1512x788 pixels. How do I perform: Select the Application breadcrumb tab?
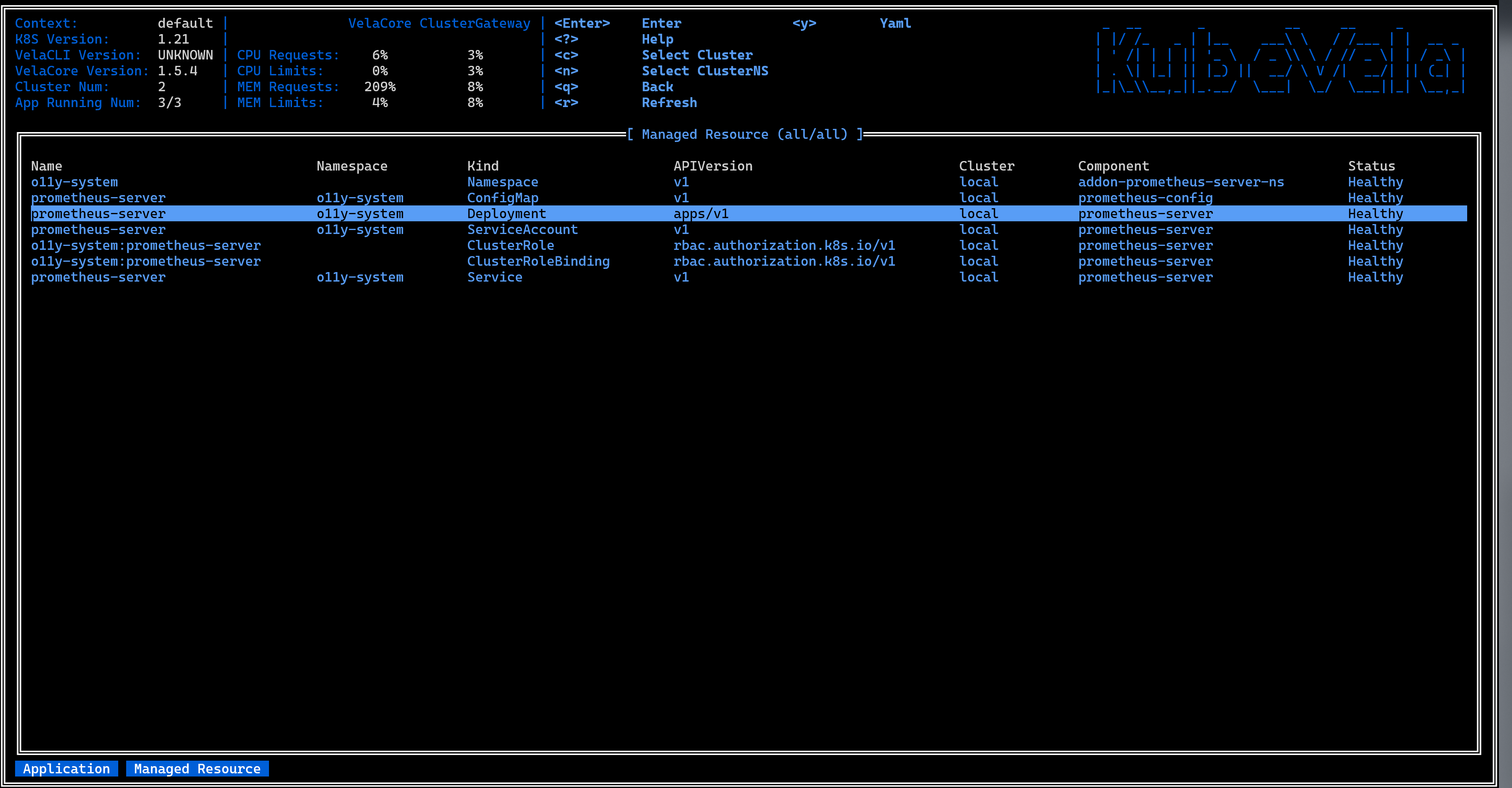coord(66,769)
